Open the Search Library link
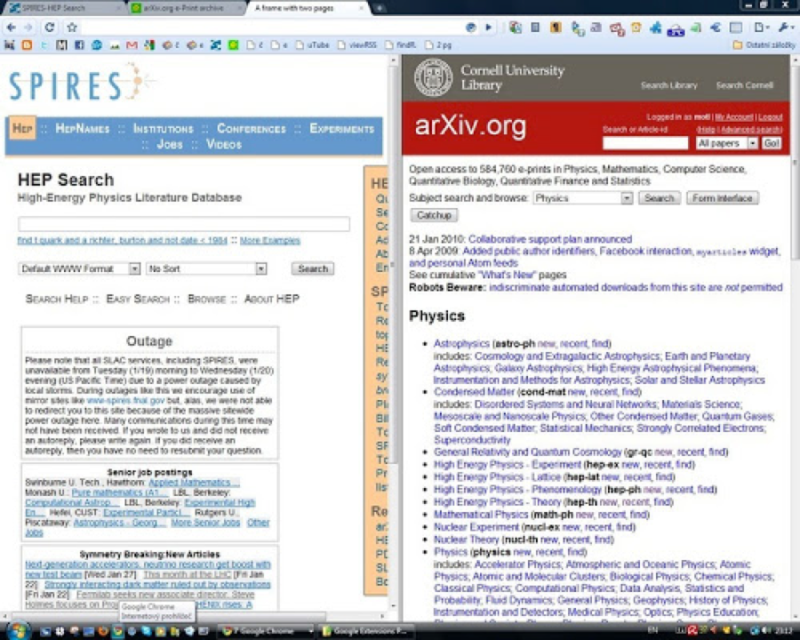 pyautogui.click(x=669, y=85)
